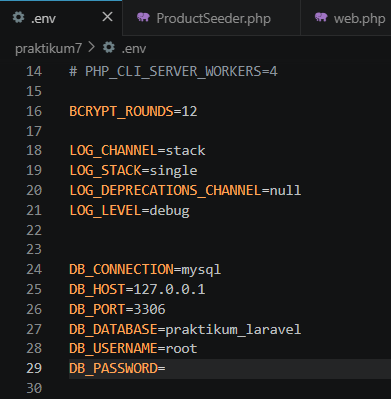391x399 pixels.
Task: Click the DB_PORT key
Action: point(97,309)
